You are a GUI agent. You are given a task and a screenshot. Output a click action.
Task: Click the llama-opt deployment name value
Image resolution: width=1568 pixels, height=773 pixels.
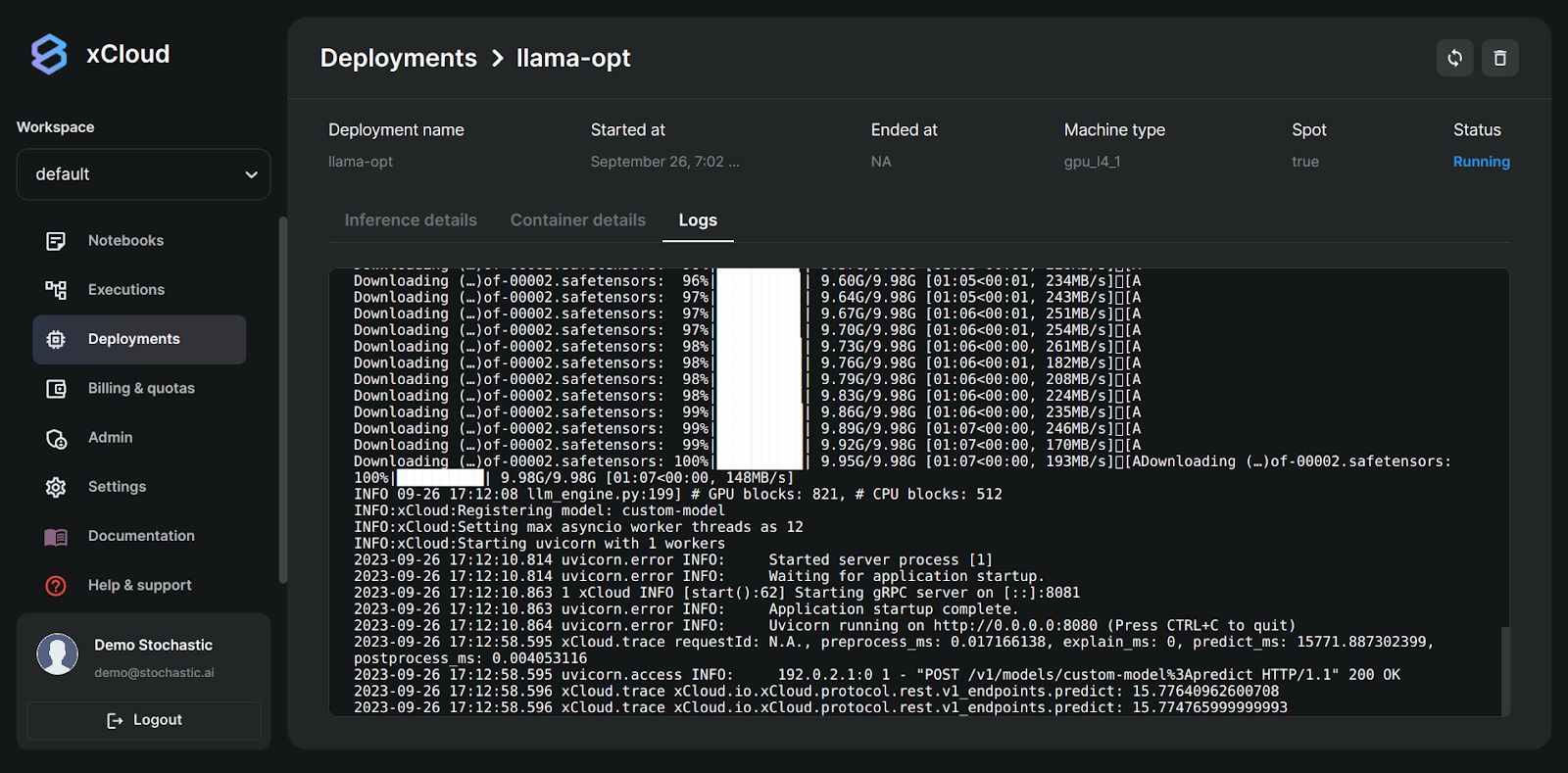pos(360,162)
